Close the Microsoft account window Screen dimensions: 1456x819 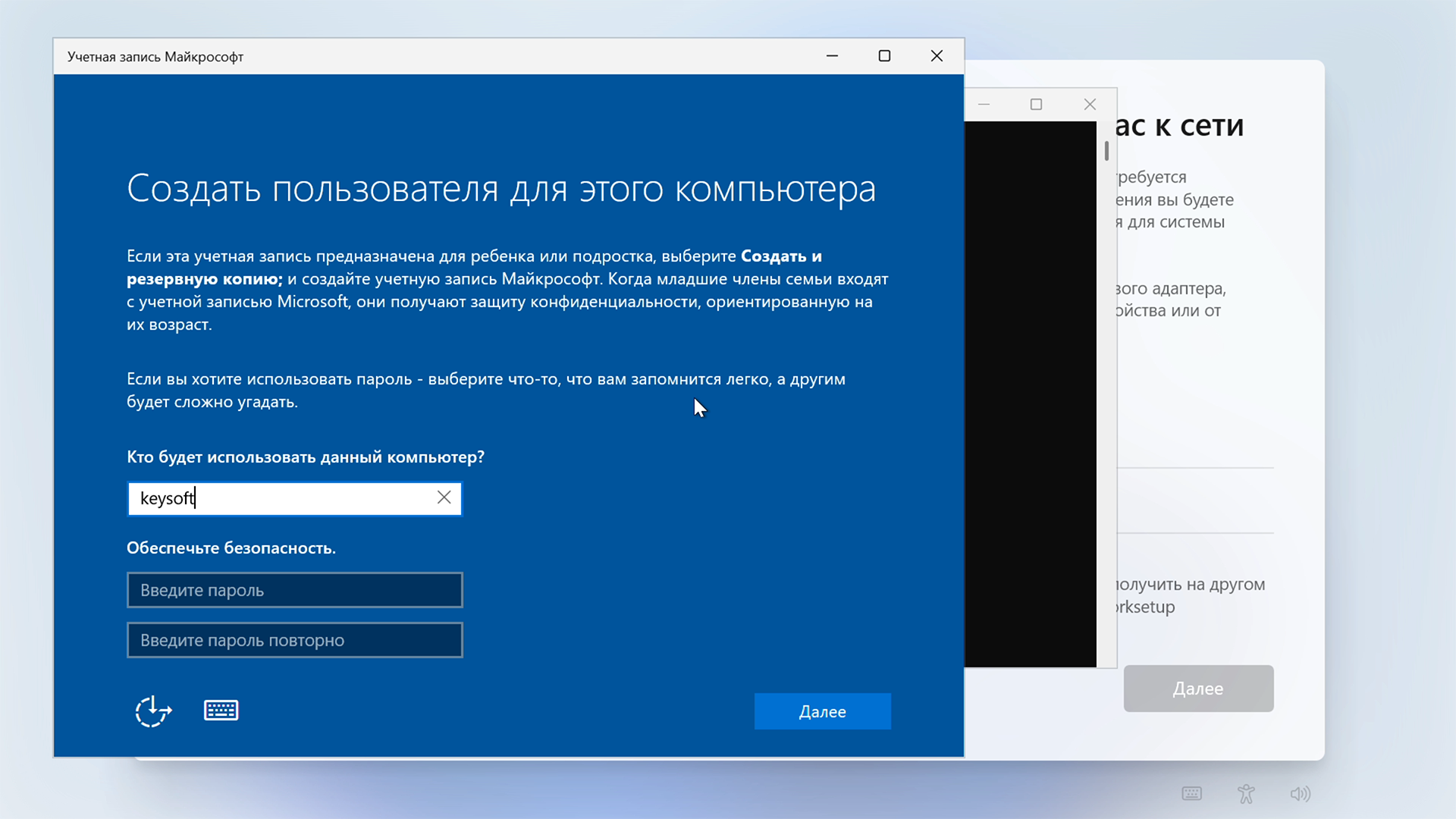coord(937,56)
